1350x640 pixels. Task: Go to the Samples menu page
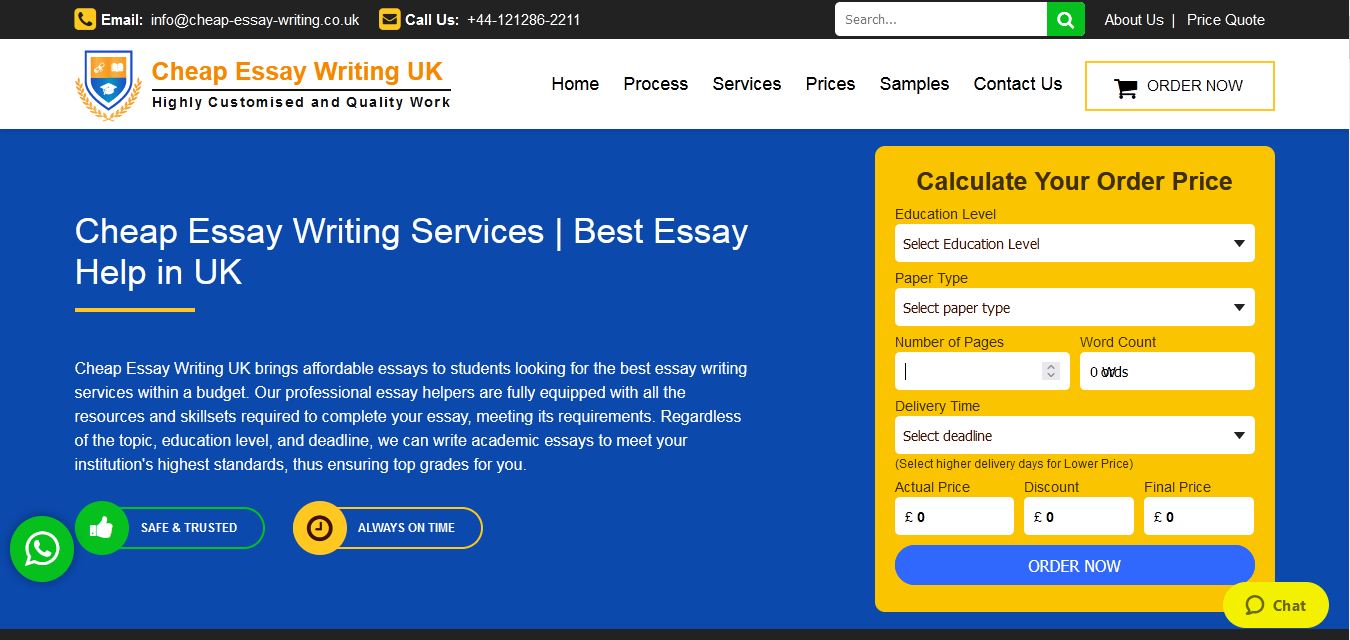click(x=914, y=84)
